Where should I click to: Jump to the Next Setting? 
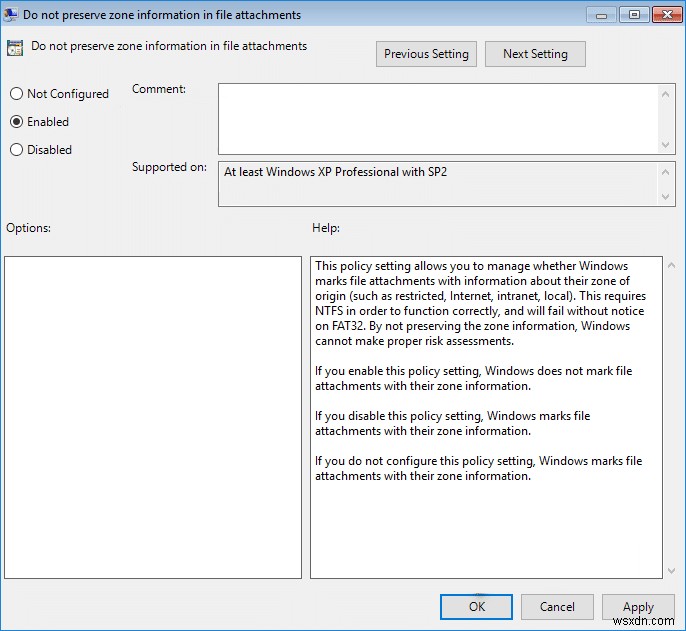[535, 54]
